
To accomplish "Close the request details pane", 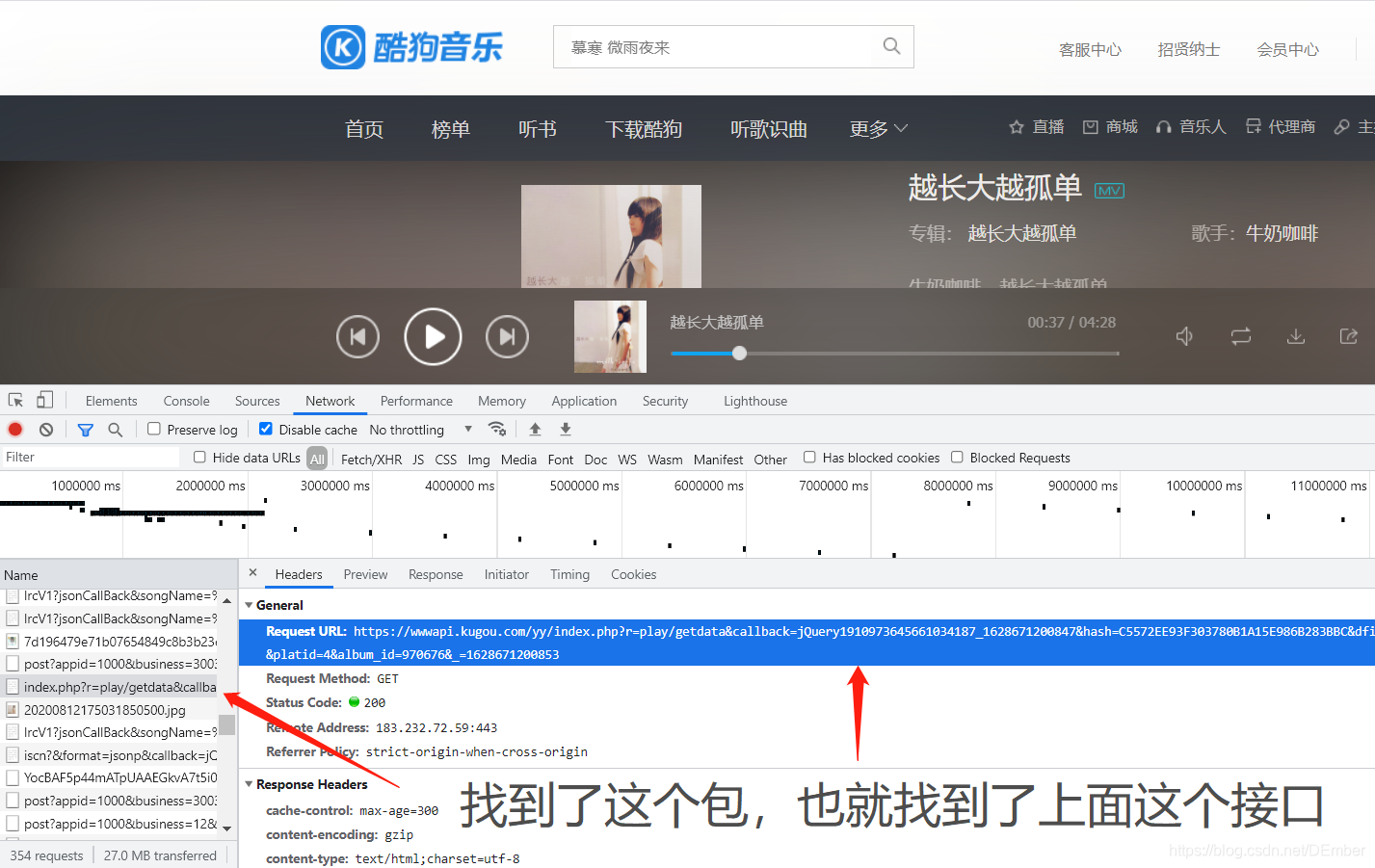I will pos(252,572).
